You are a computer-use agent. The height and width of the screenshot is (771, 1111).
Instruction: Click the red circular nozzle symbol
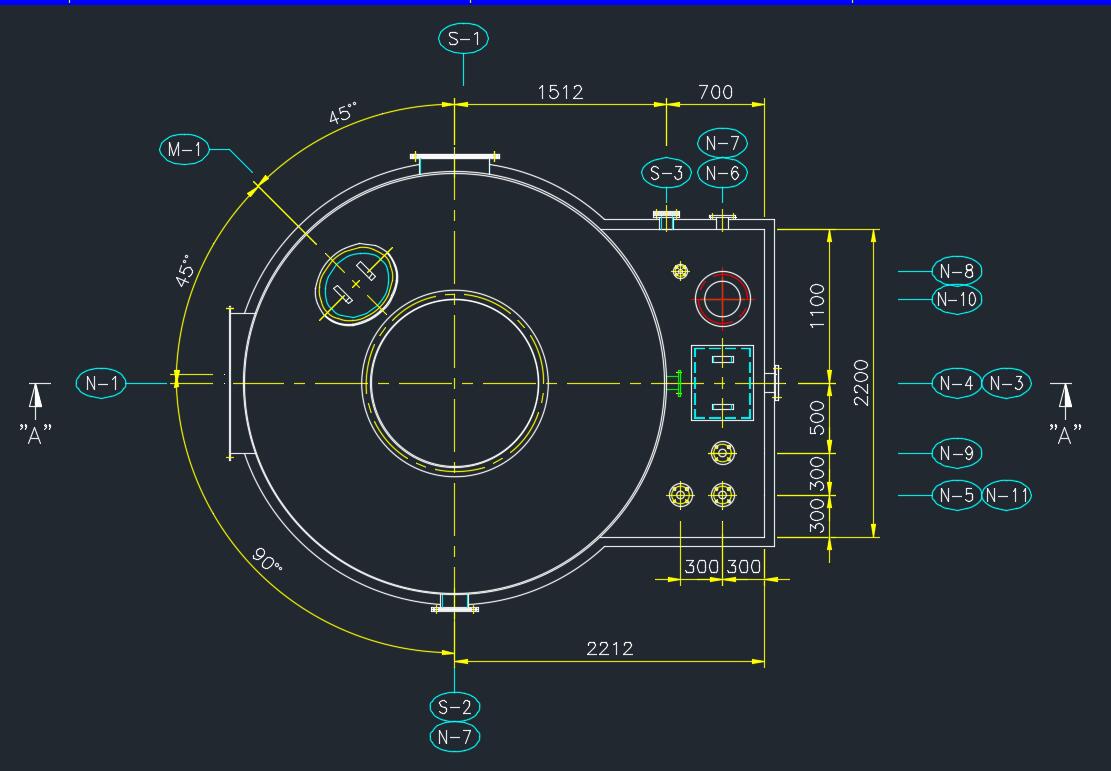point(722,297)
